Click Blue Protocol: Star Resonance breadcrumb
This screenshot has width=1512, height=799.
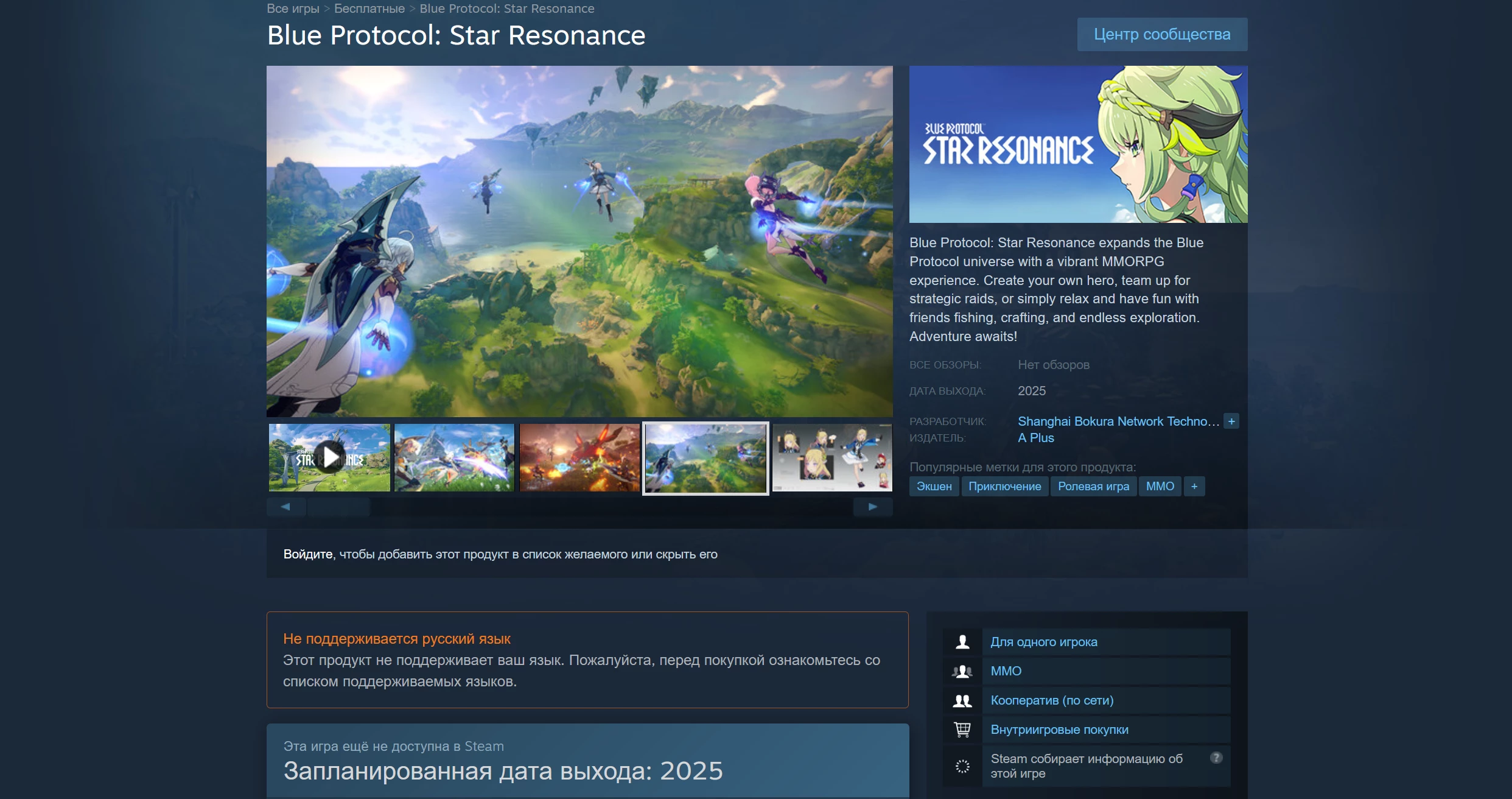tap(507, 9)
